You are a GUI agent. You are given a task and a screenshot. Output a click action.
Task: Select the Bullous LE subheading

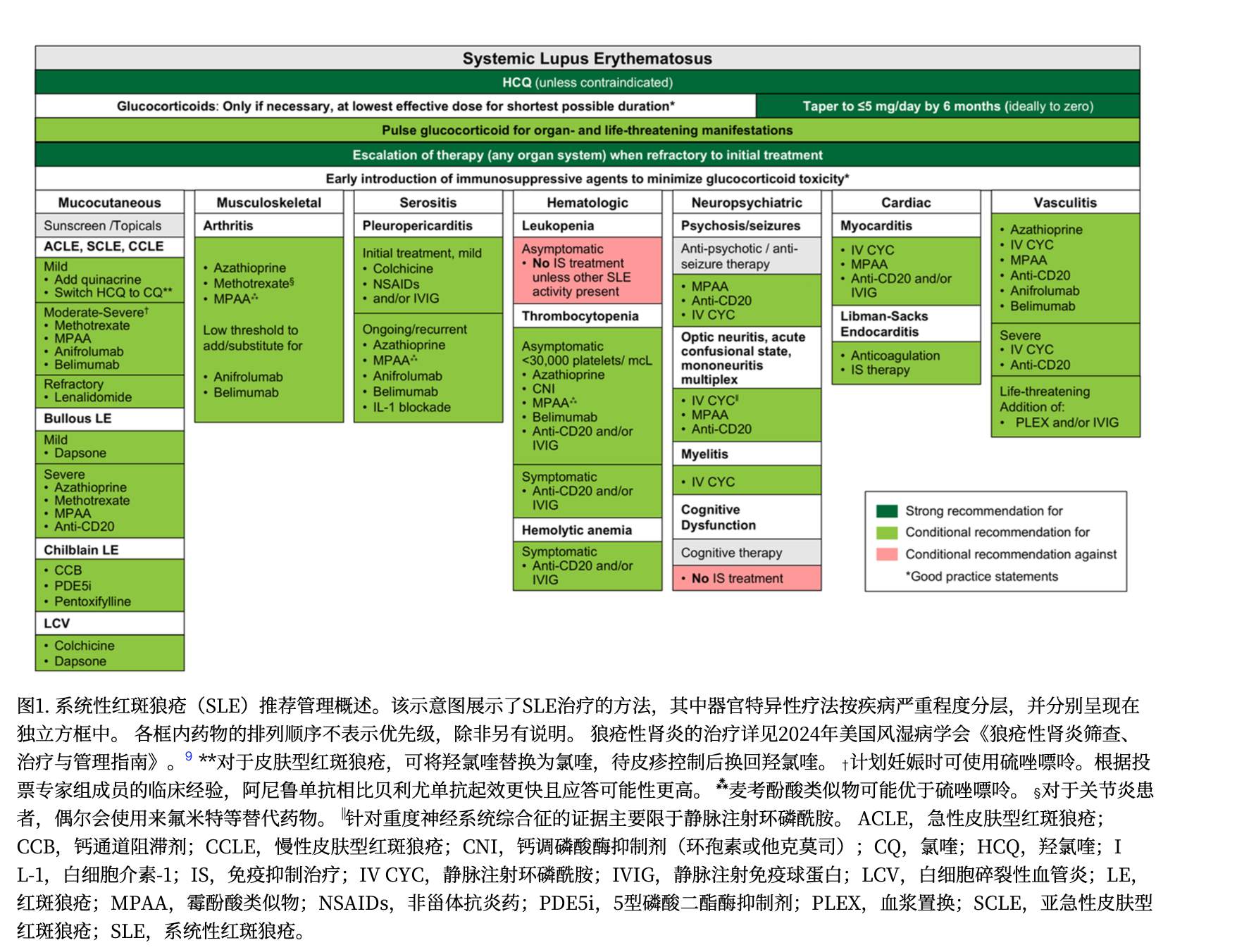[x=109, y=418]
